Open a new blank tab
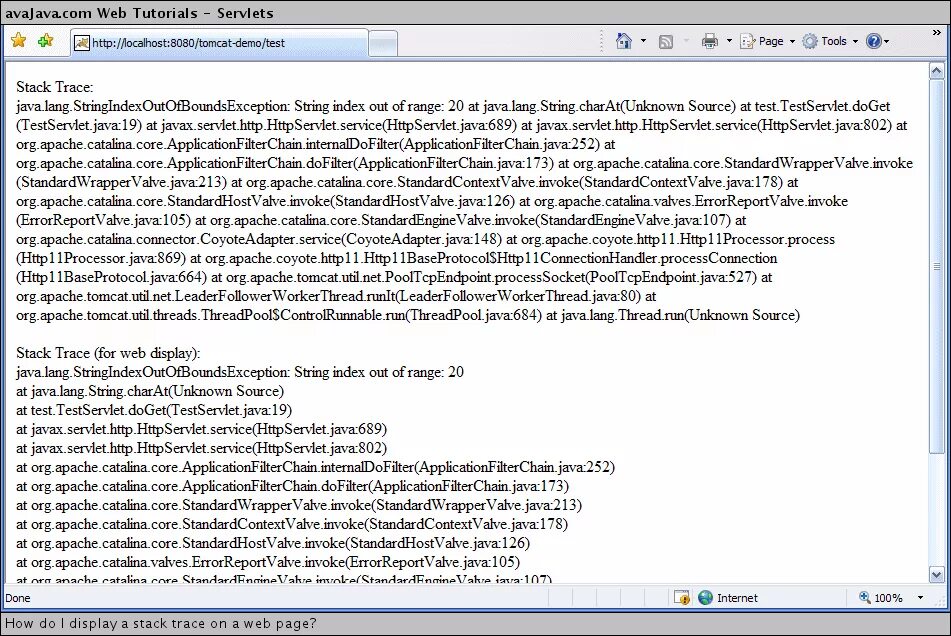 [x=383, y=43]
